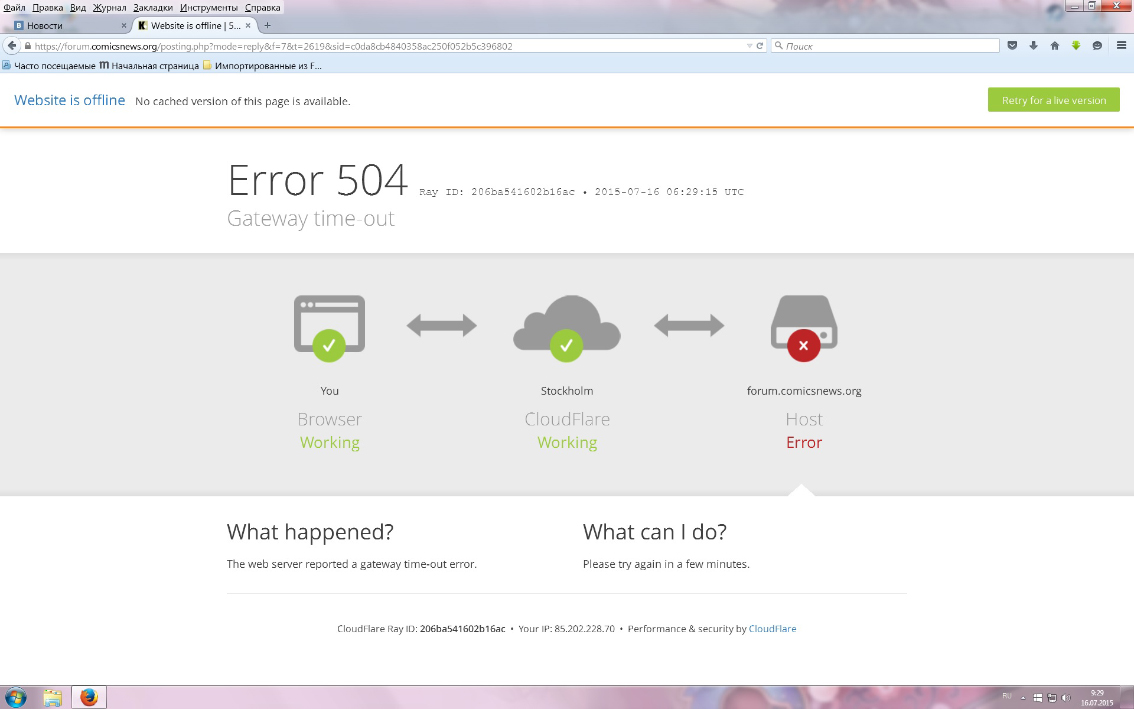Click the Stockholm location label
This screenshot has height=709, width=1134.
click(x=567, y=391)
